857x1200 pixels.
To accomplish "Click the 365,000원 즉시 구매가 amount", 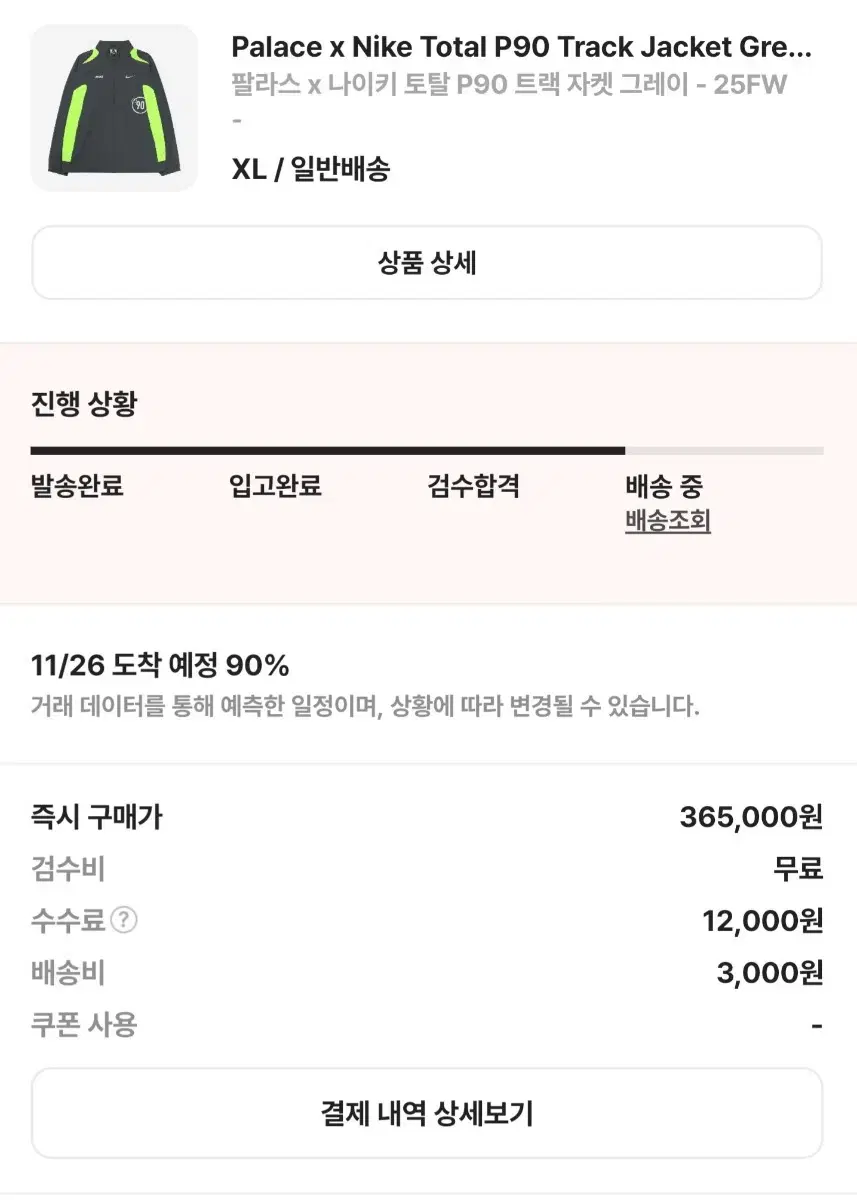I will (751, 817).
